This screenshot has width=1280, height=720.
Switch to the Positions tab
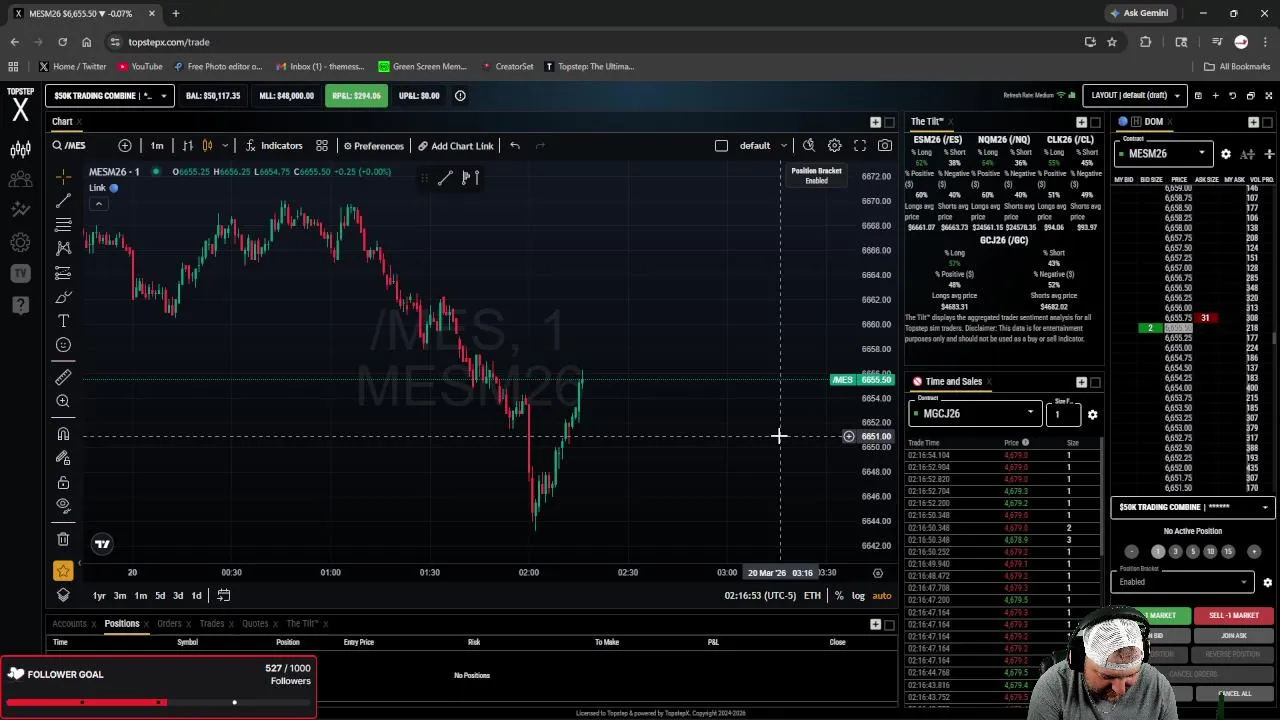(122, 624)
